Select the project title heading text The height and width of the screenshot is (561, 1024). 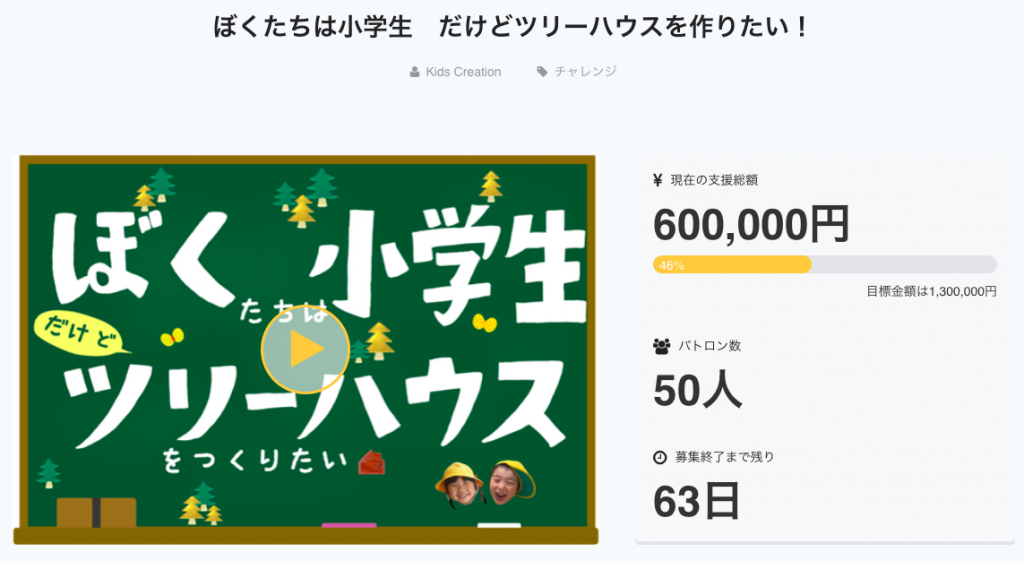click(511, 26)
